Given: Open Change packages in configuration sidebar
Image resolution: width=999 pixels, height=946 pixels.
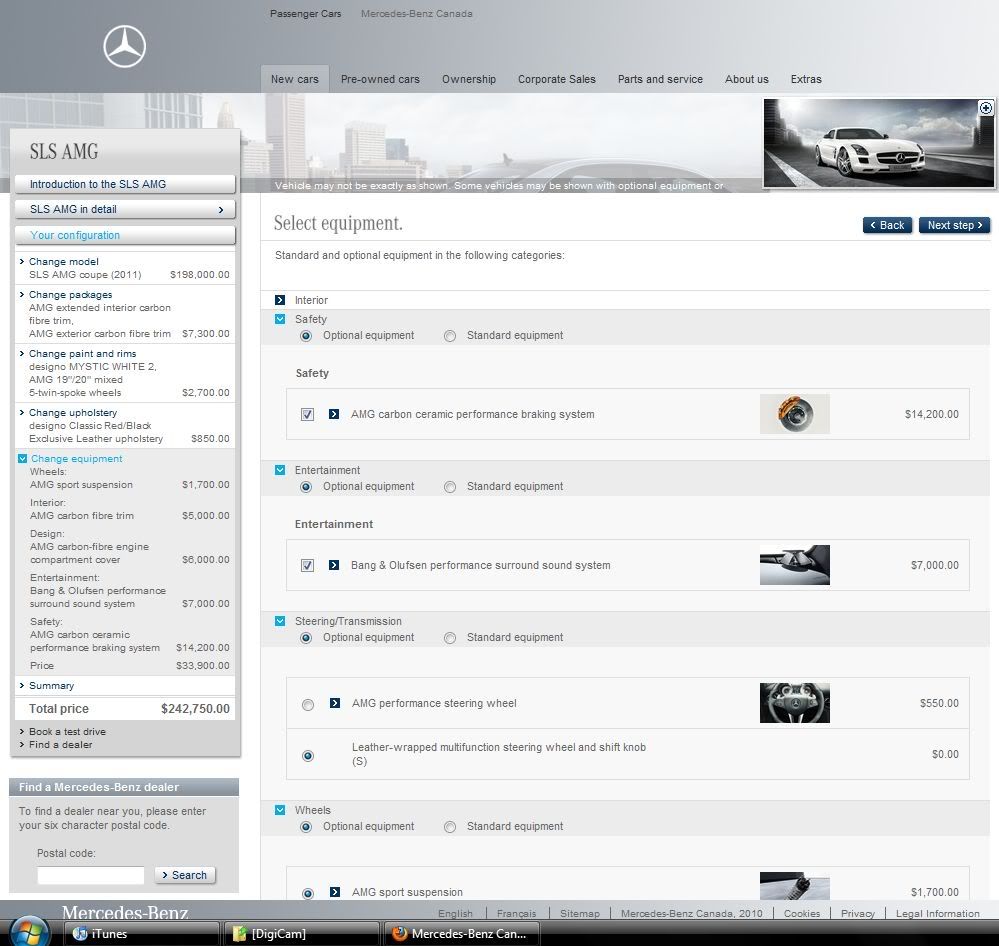Looking at the screenshot, I should click(x=70, y=294).
